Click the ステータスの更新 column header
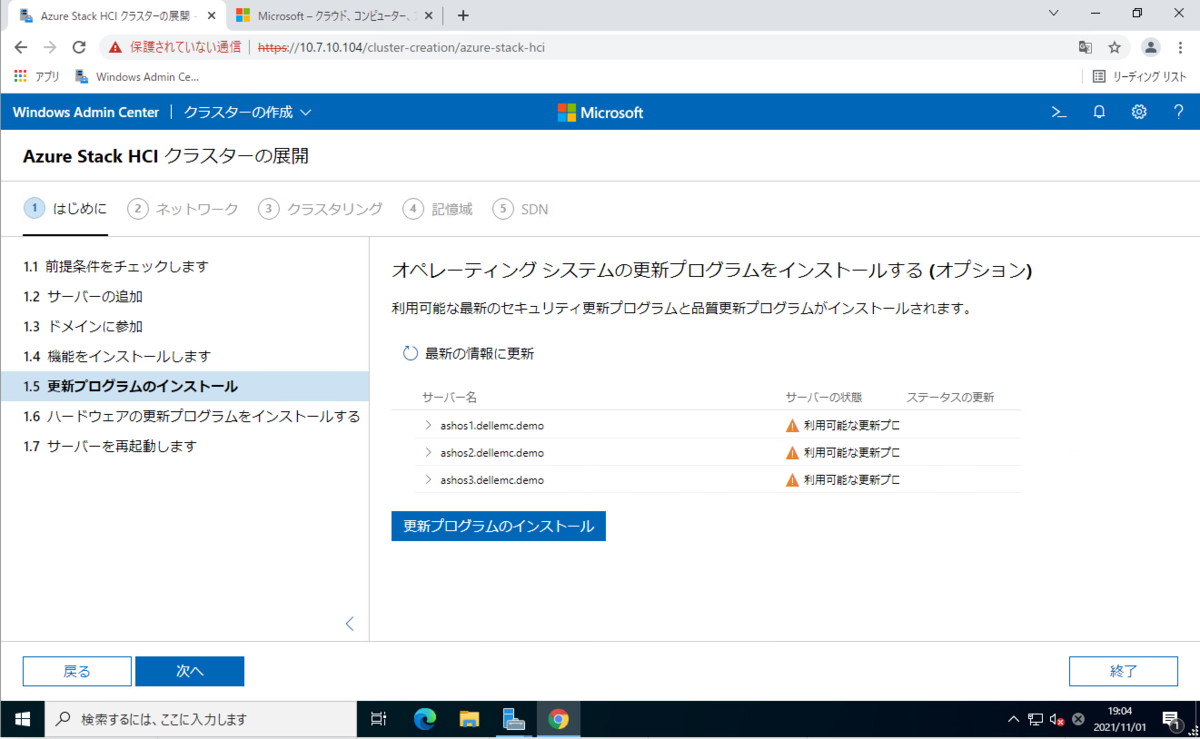Screen dimensions: 1200x739 pyautogui.click(x=950, y=397)
